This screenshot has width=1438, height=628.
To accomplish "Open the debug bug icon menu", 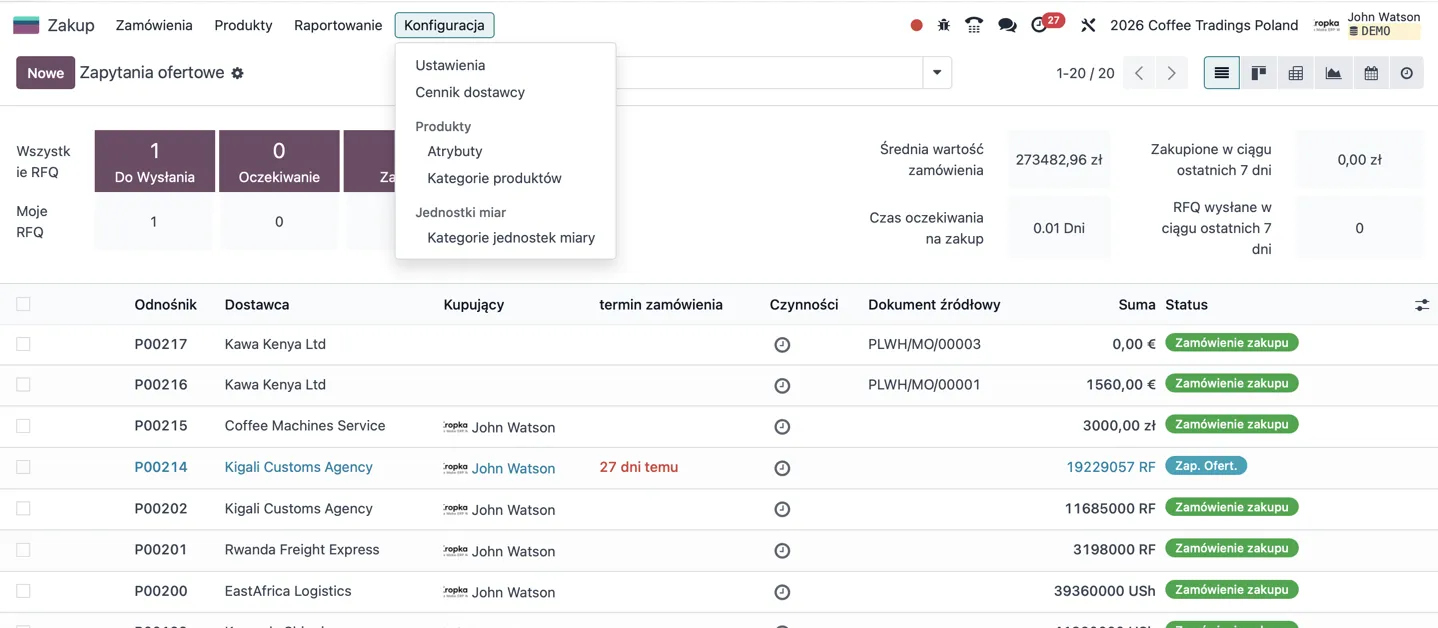I will (x=944, y=25).
